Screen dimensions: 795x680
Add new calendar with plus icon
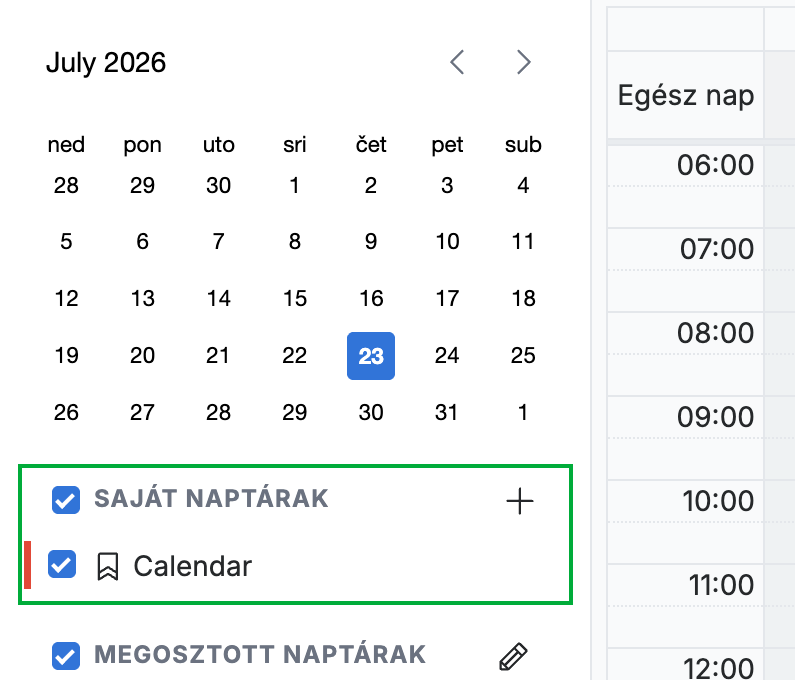click(520, 501)
